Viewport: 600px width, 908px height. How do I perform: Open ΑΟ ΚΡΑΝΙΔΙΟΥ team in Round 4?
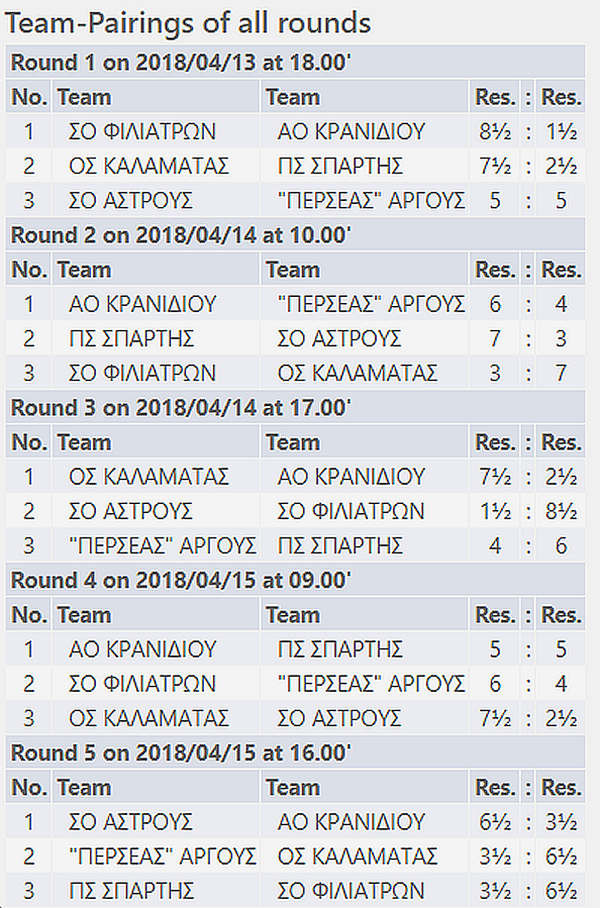142,649
